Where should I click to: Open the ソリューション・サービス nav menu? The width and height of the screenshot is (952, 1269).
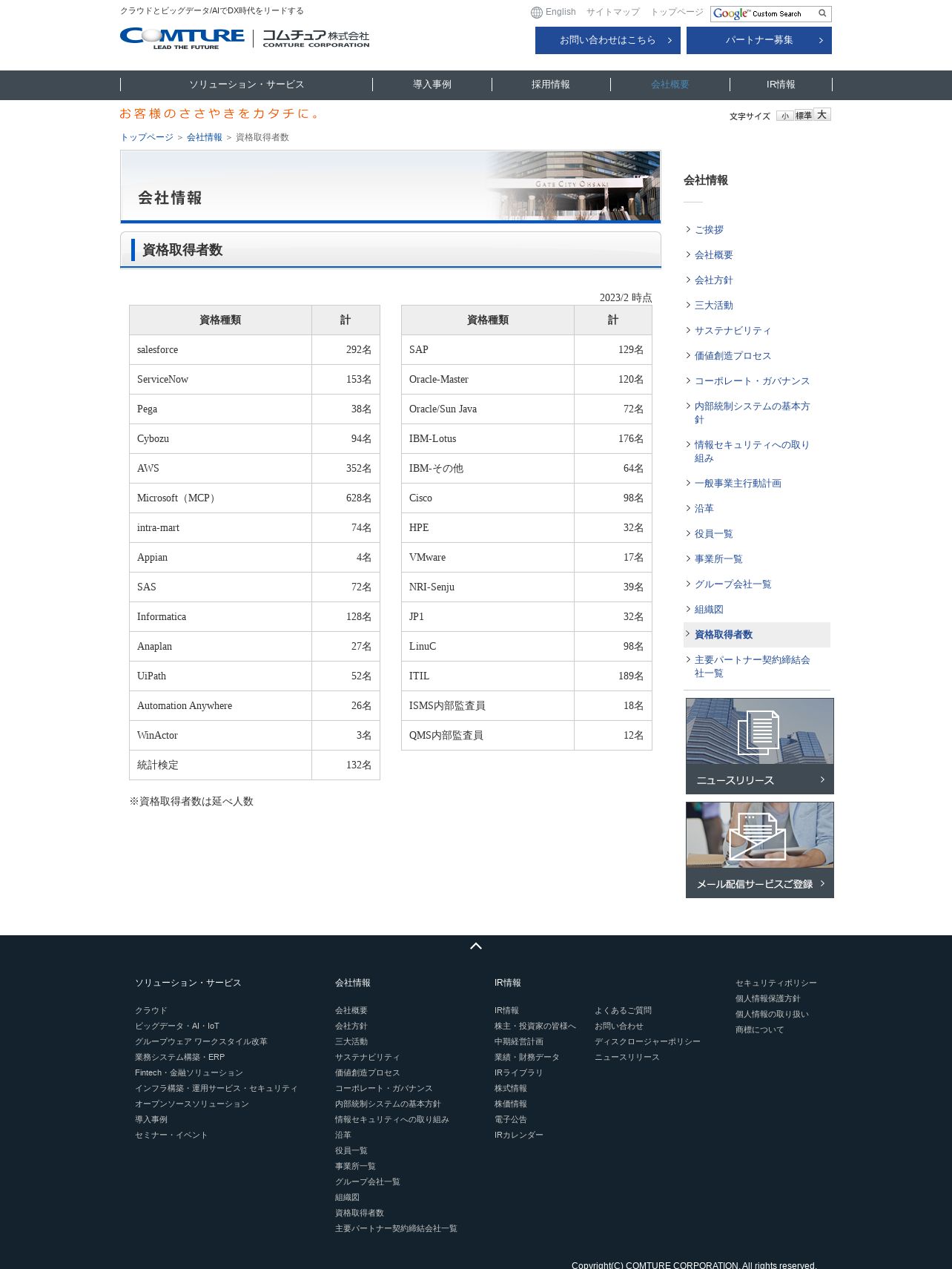[x=247, y=85]
